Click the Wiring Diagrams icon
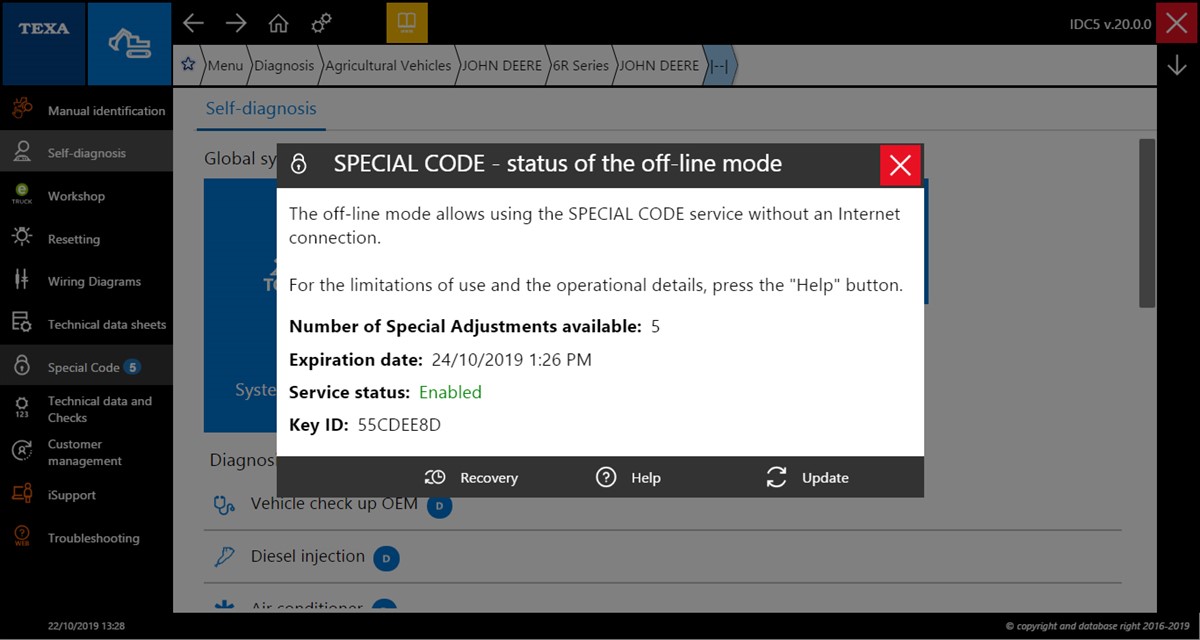 pos(22,280)
